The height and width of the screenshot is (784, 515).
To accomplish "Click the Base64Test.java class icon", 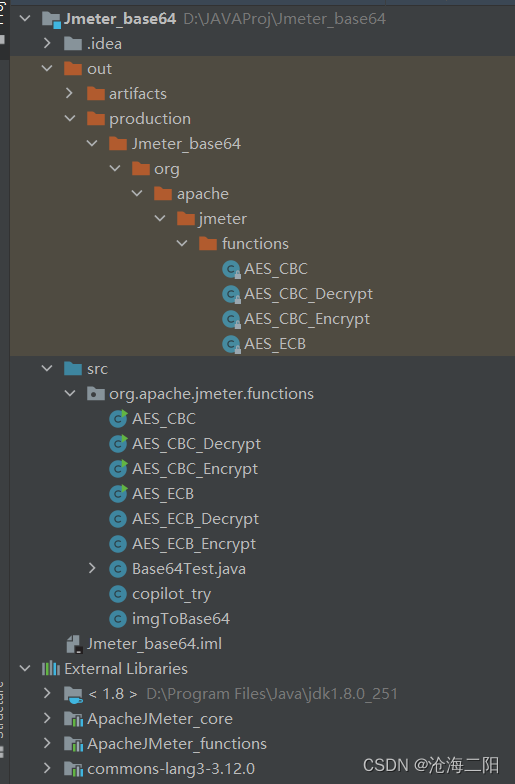I will [x=118, y=569].
